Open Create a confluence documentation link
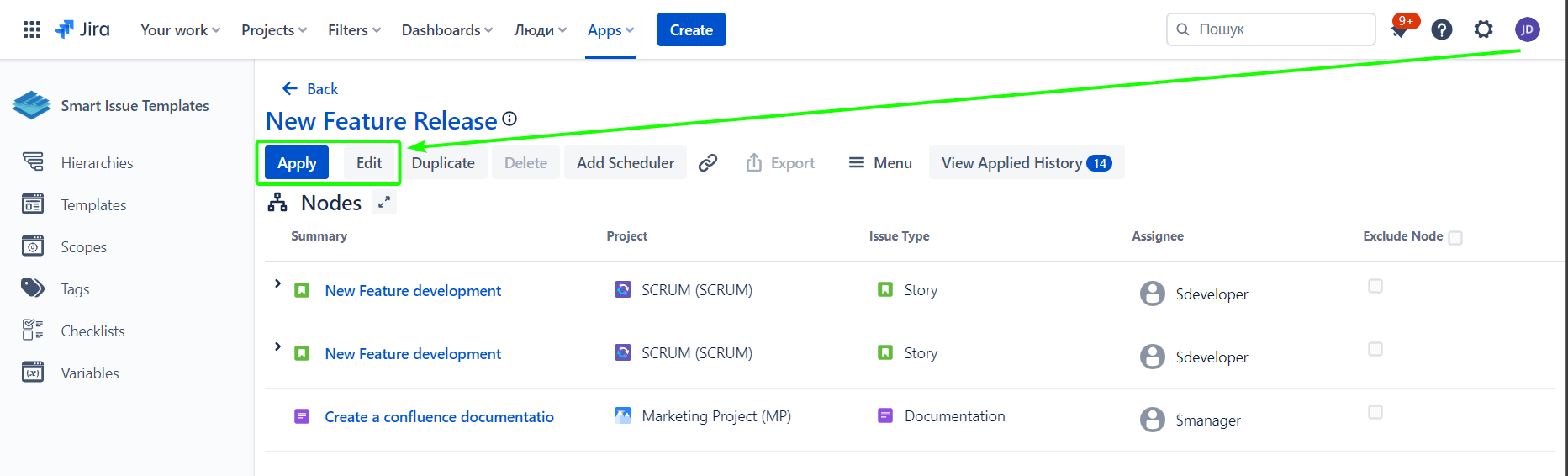The image size is (1568, 476). [x=439, y=417]
